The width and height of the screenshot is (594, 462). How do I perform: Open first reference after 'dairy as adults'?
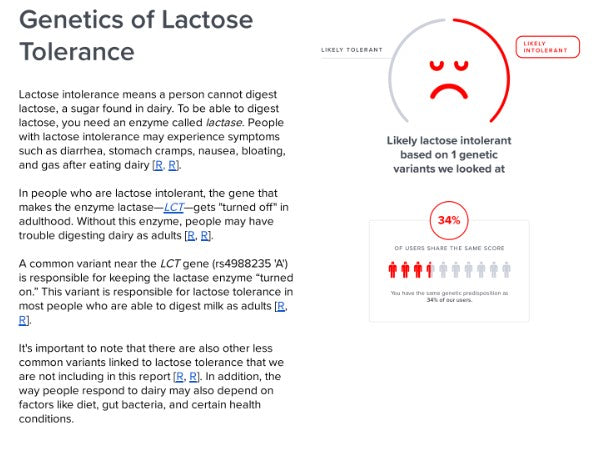[x=191, y=236]
